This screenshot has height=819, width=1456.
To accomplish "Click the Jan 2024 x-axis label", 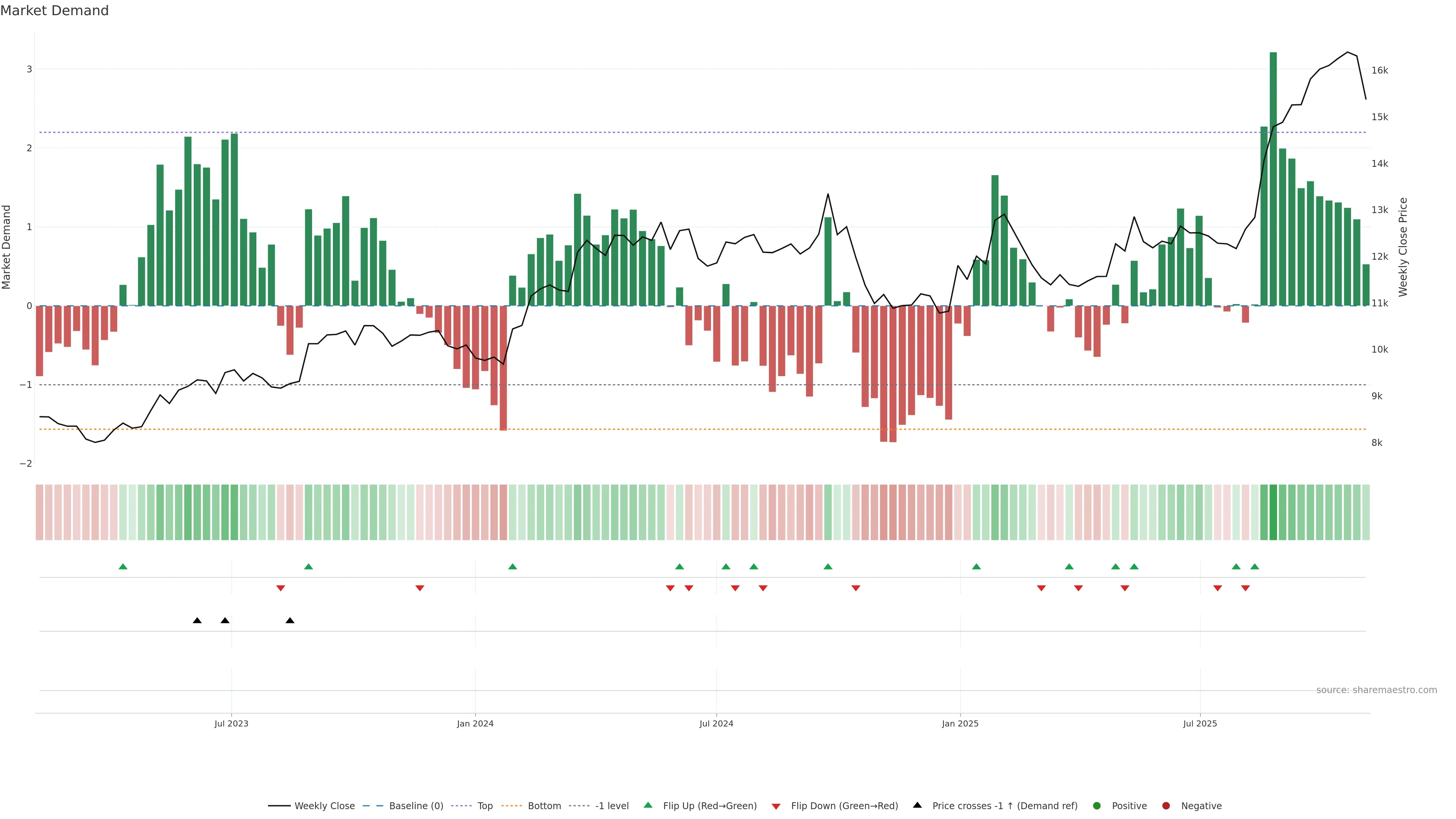I will coord(475,723).
